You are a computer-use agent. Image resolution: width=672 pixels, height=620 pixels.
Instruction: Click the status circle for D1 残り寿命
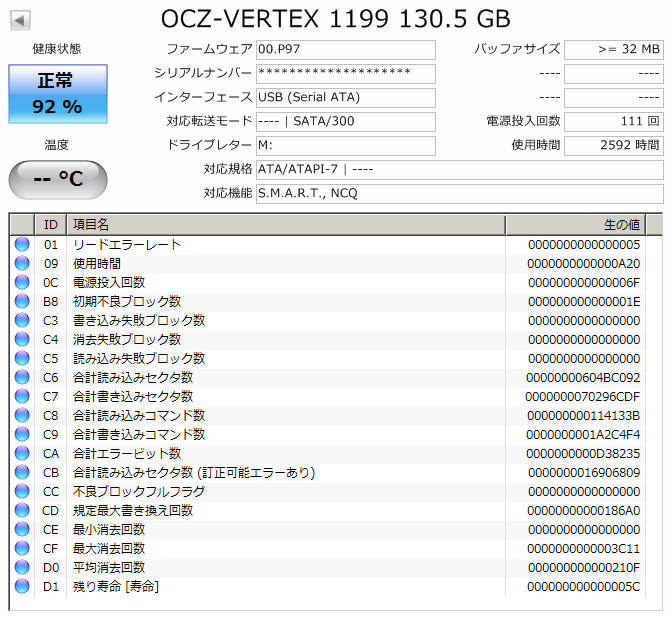tap(22, 586)
